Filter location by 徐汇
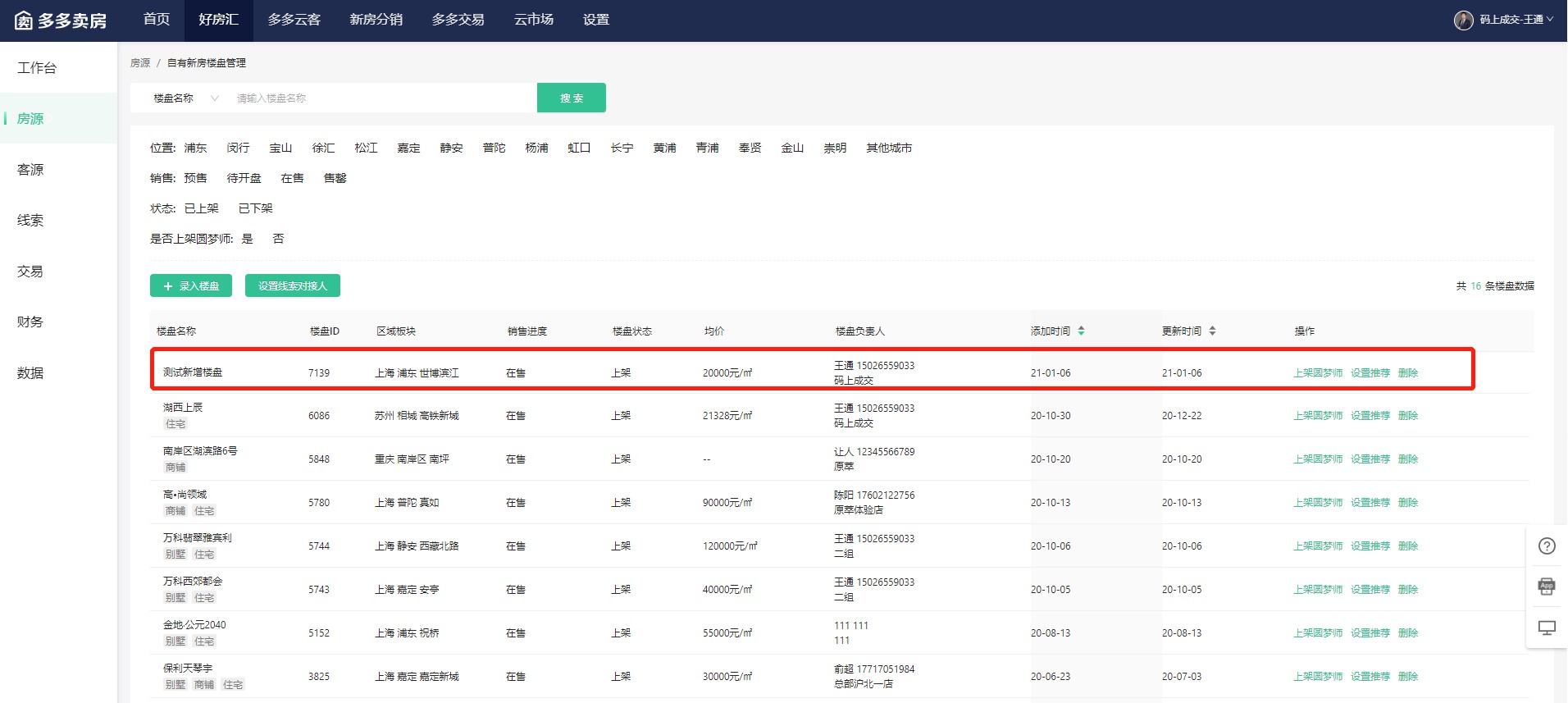 (323, 148)
